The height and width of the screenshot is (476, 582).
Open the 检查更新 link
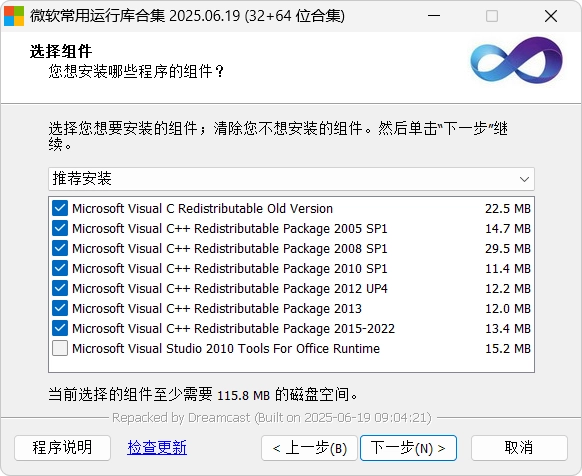[x=157, y=448]
